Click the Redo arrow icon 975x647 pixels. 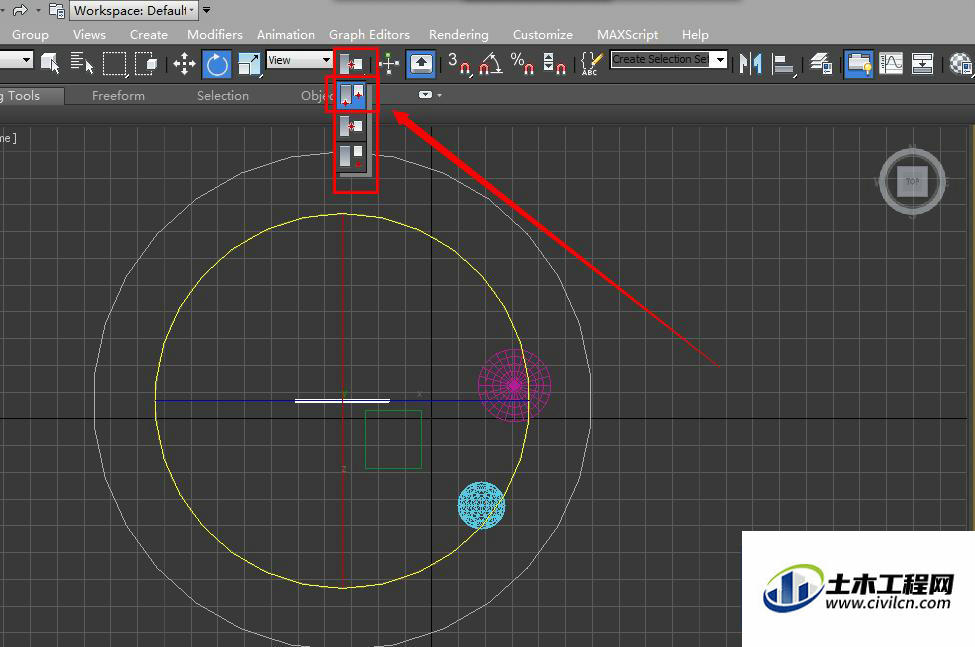(20, 10)
